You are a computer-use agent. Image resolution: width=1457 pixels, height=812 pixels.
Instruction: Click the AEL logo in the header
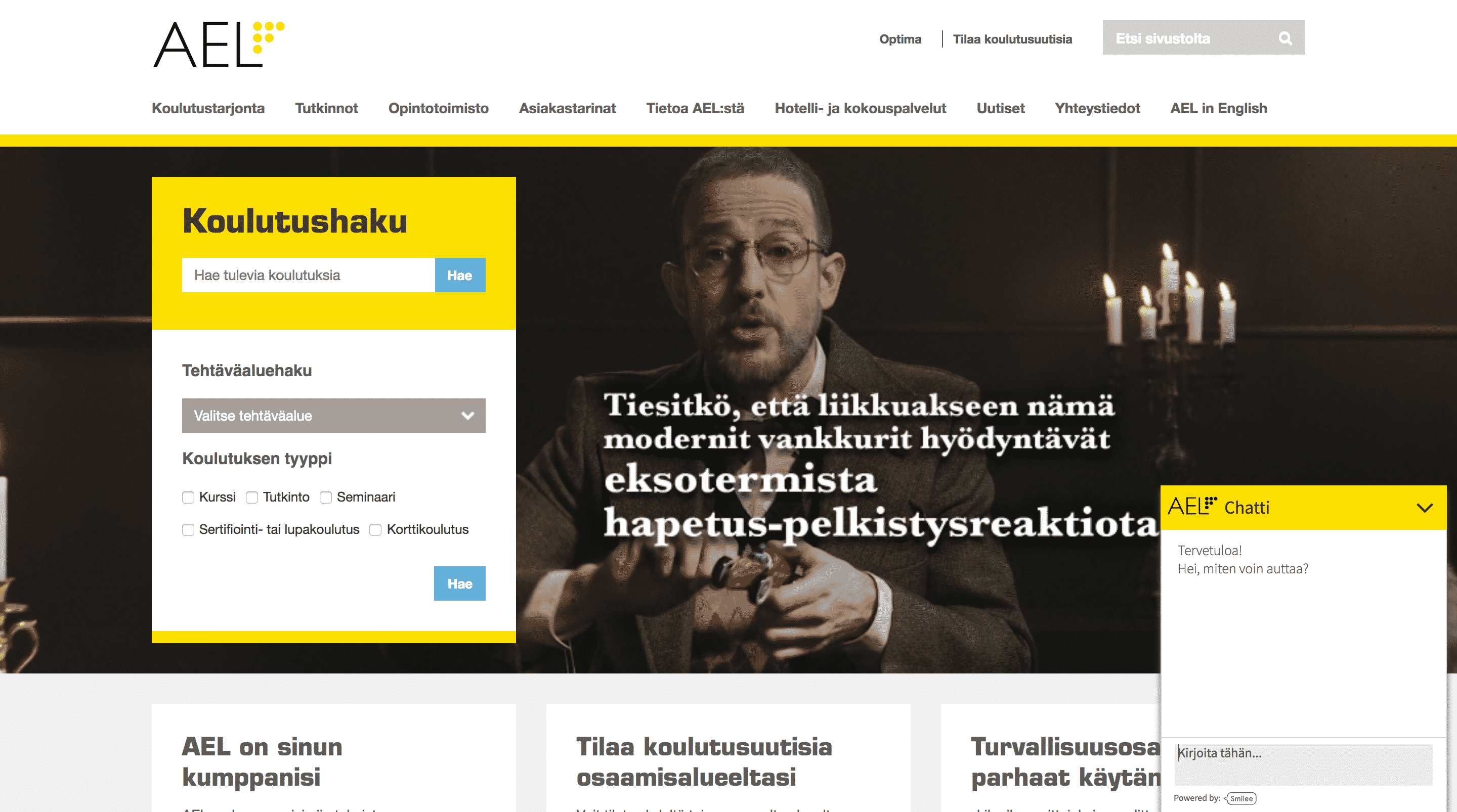tap(219, 44)
